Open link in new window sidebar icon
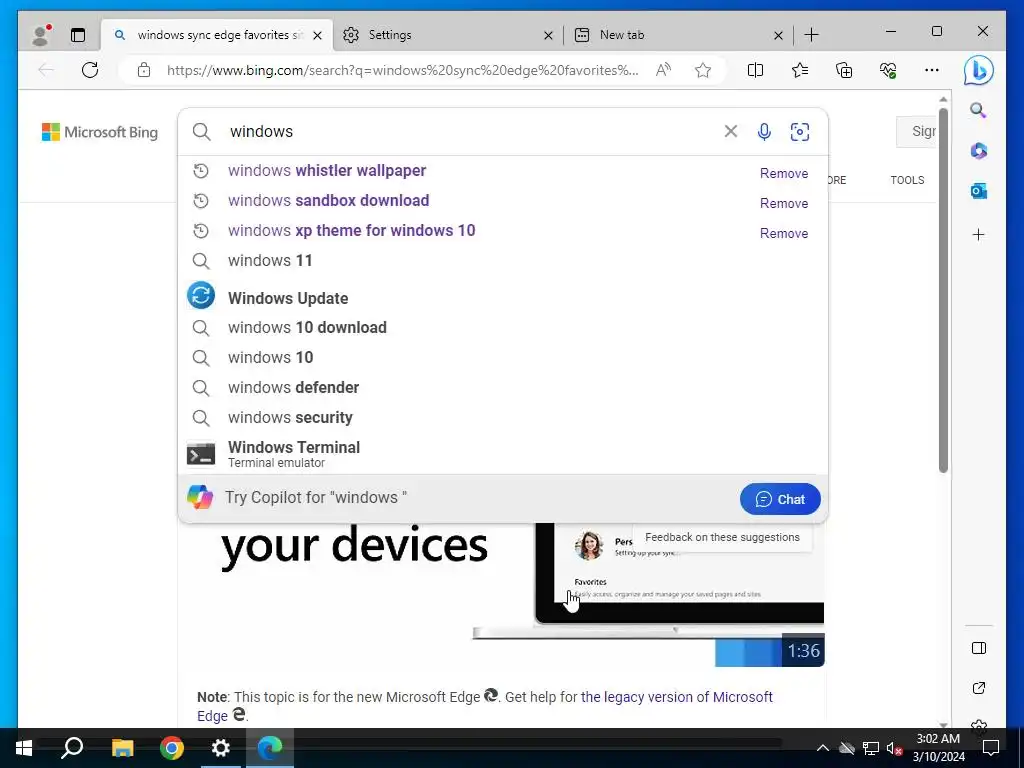Viewport: 1024px width, 768px height. 978,688
